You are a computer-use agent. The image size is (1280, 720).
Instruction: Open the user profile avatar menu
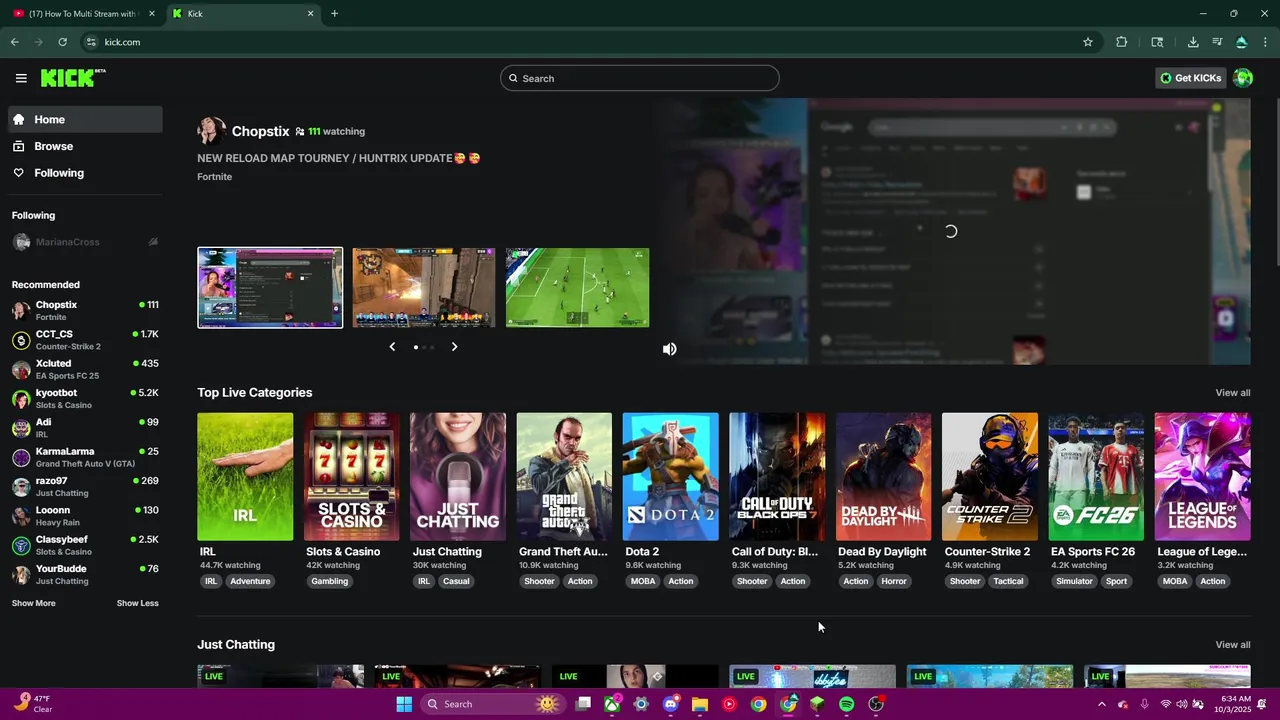1243,78
